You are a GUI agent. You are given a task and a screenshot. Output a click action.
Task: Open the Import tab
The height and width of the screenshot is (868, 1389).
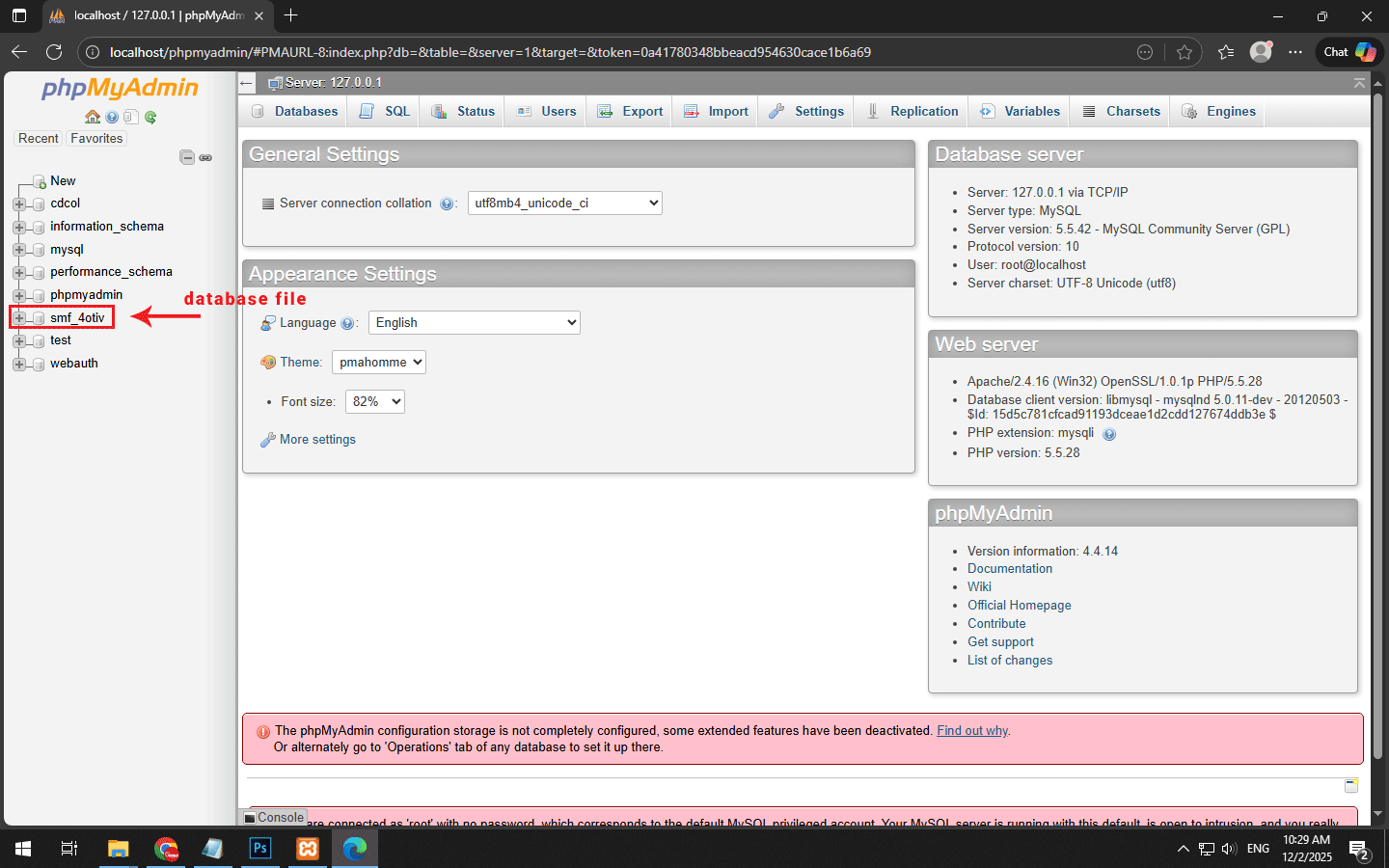[x=716, y=112]
